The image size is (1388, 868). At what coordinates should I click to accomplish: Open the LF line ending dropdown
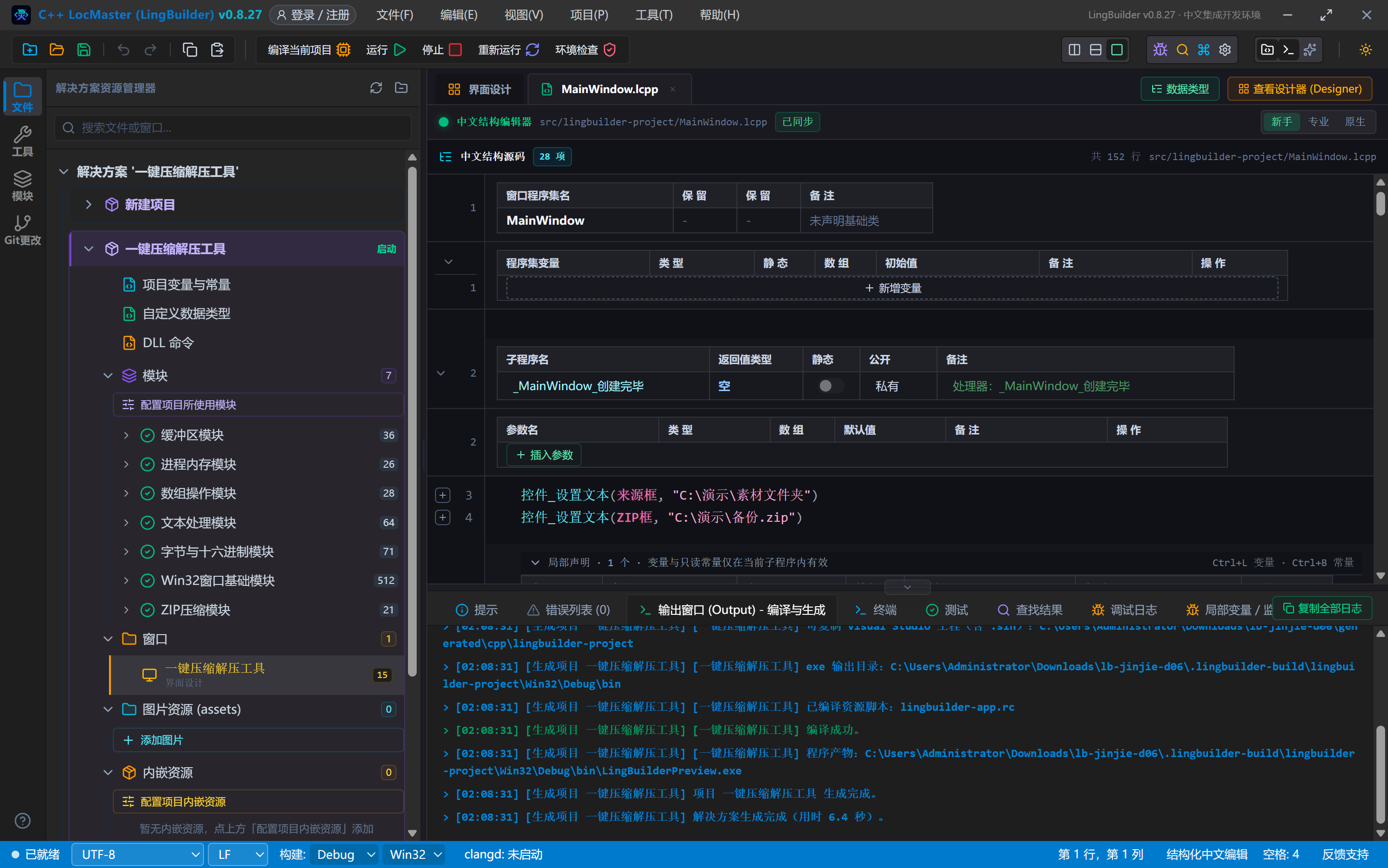tap(238, 855)
